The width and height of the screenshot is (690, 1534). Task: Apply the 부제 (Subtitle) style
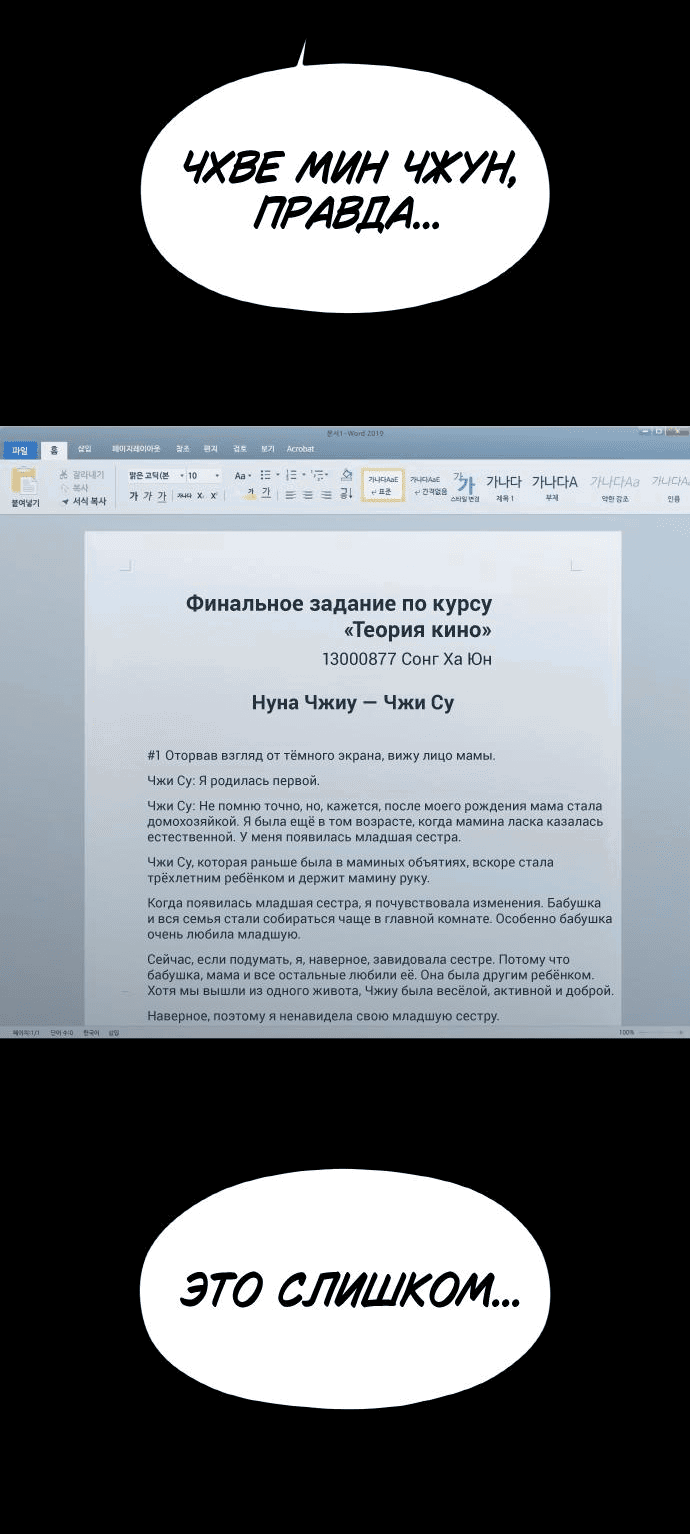[554, 487]
